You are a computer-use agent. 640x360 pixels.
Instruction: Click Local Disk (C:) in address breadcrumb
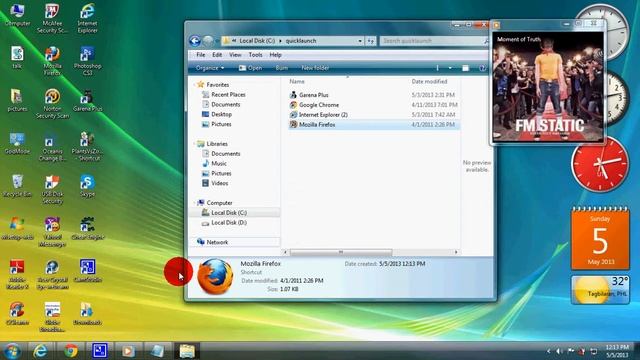point(257,41)
